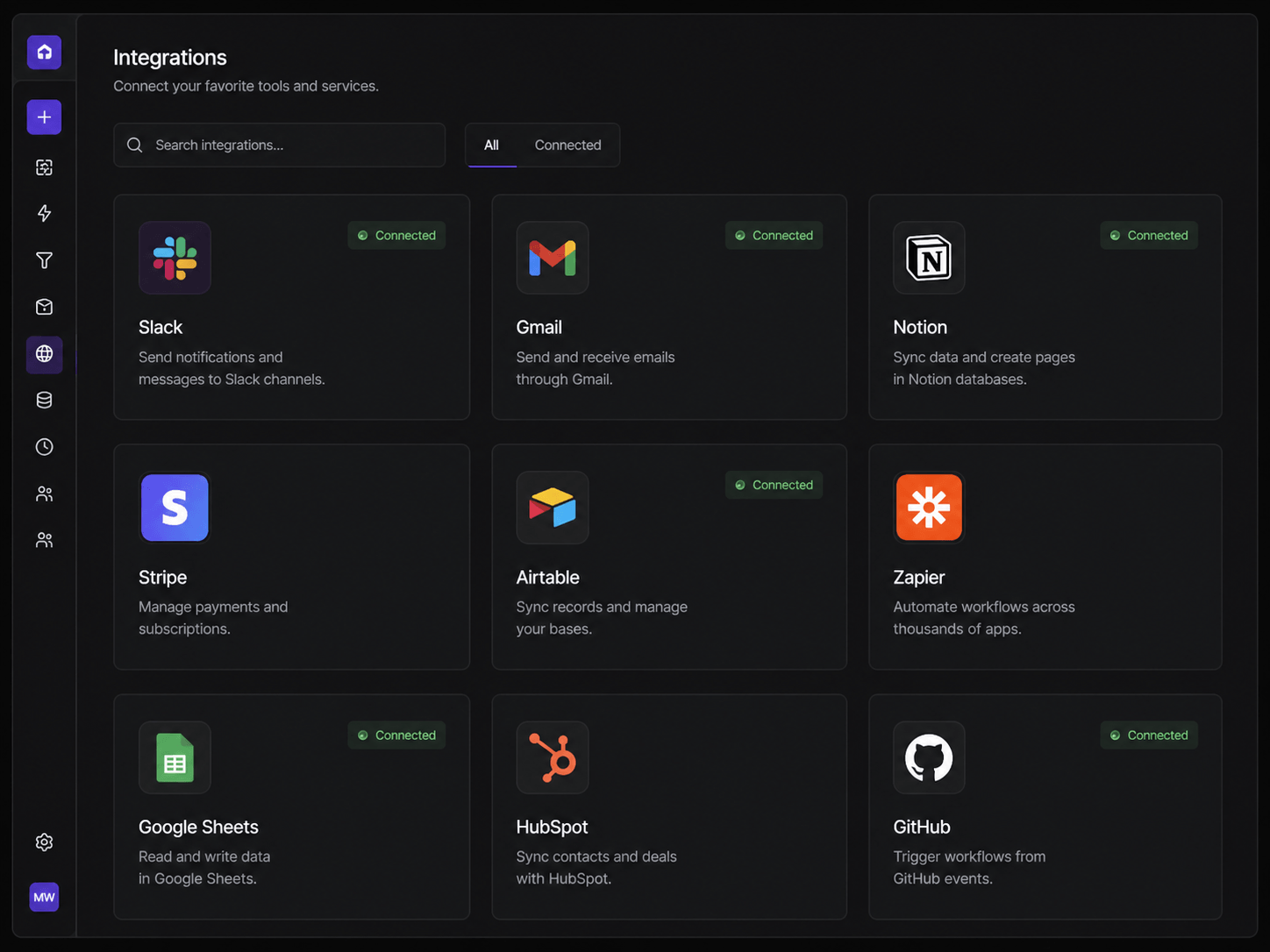Open the funnel filter sidebar icon
Image resolution: width=1270 pixels, height=952 pixels.
tap(44, 260)
